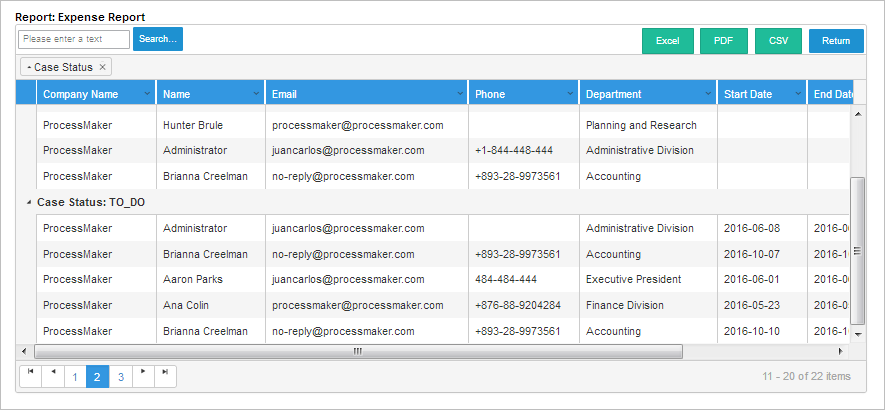Switch to page 3

121,377
